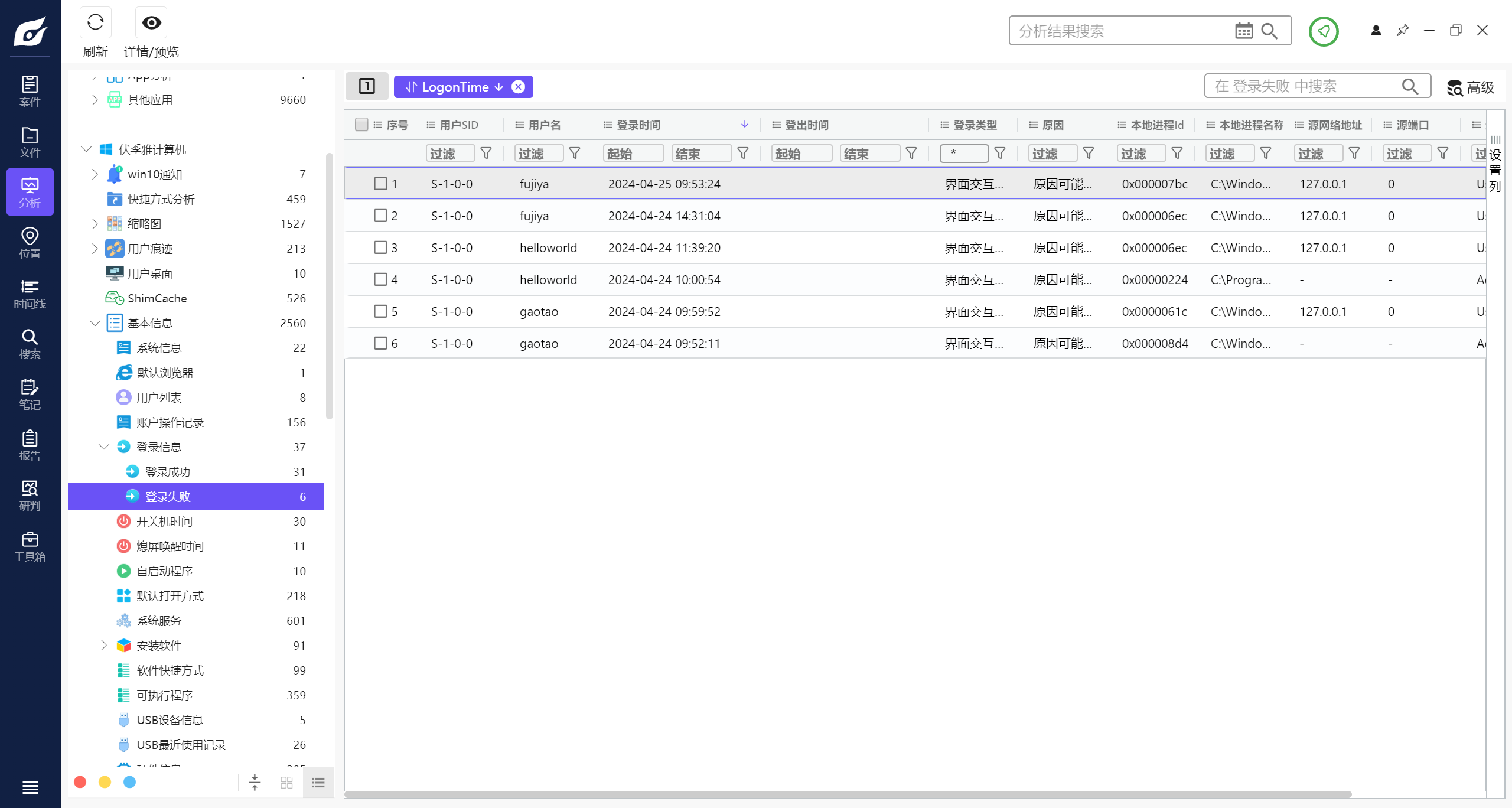Expand the 安装软件 tree node
This screenshot has height=808, width=1512.
point(104,646)
